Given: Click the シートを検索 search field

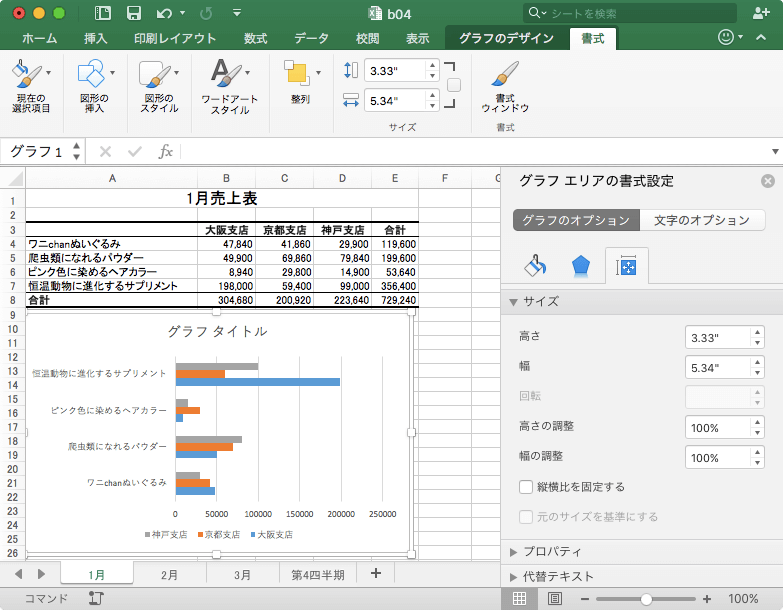Looking at the screenshot, I should pos(630,13).
